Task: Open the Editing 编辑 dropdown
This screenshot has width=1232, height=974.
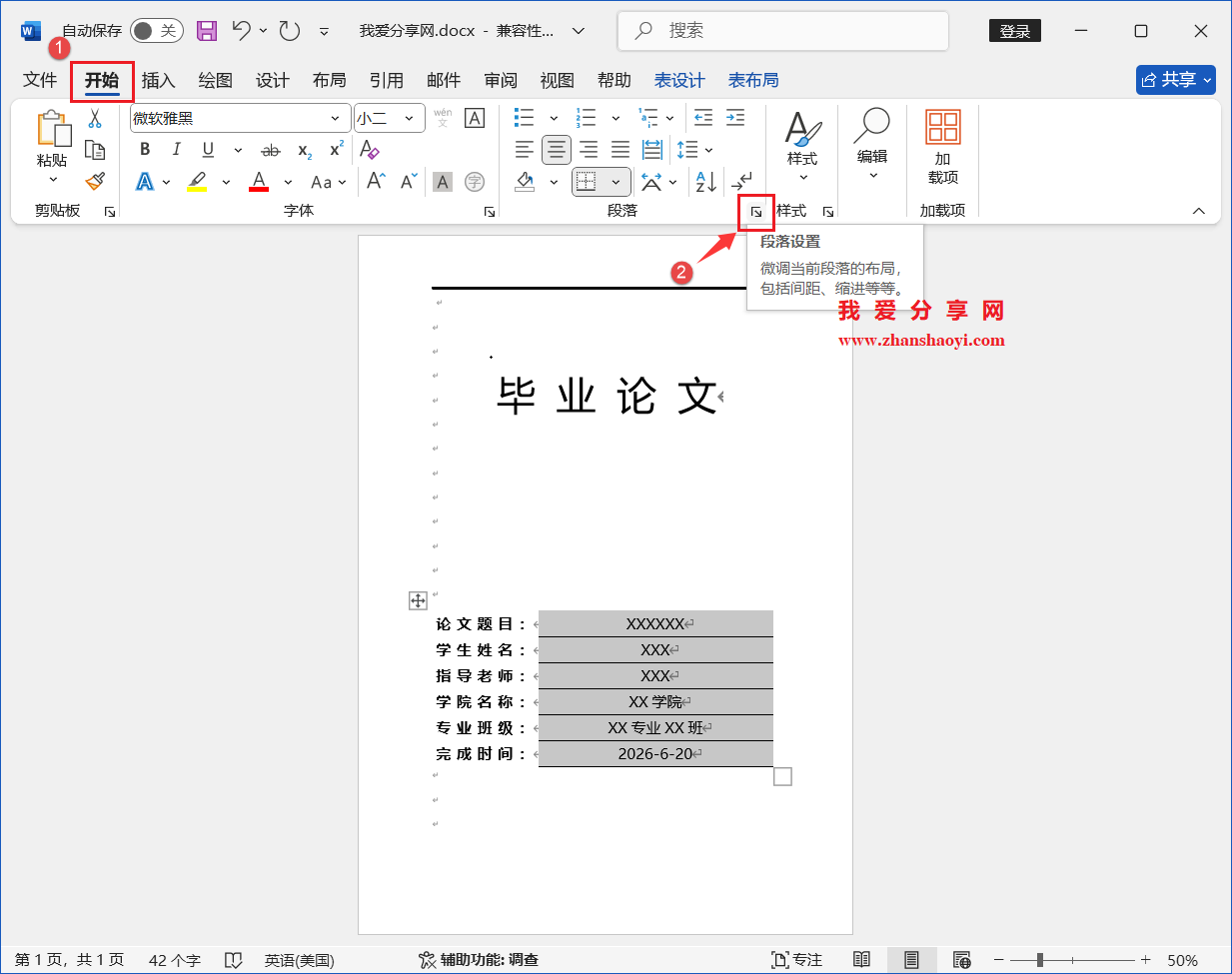Action: pyautogui.click(x=872, y=145)
